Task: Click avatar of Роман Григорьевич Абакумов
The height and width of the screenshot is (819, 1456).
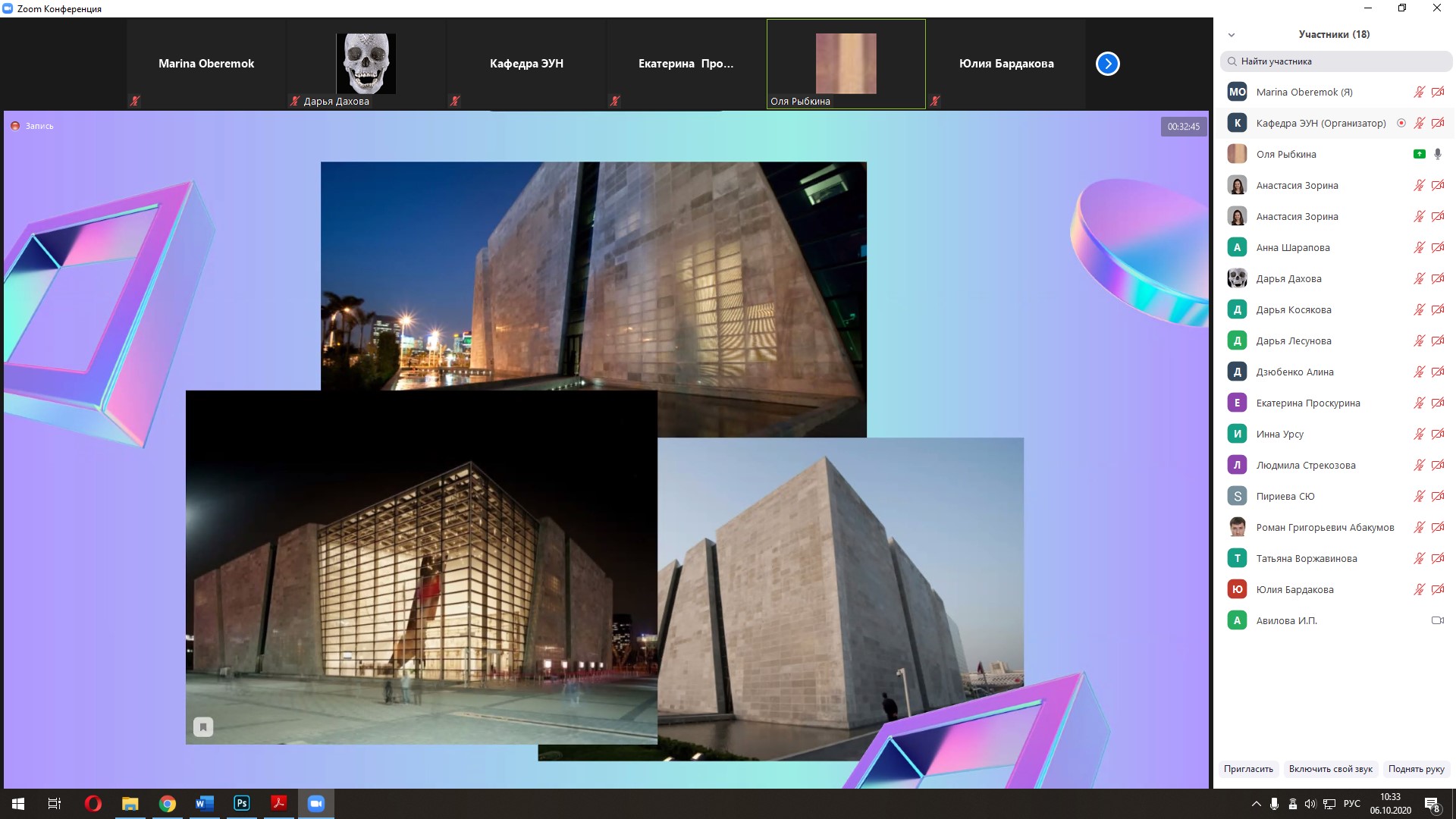Action: pyautogui.click(x=1237, y=527)
